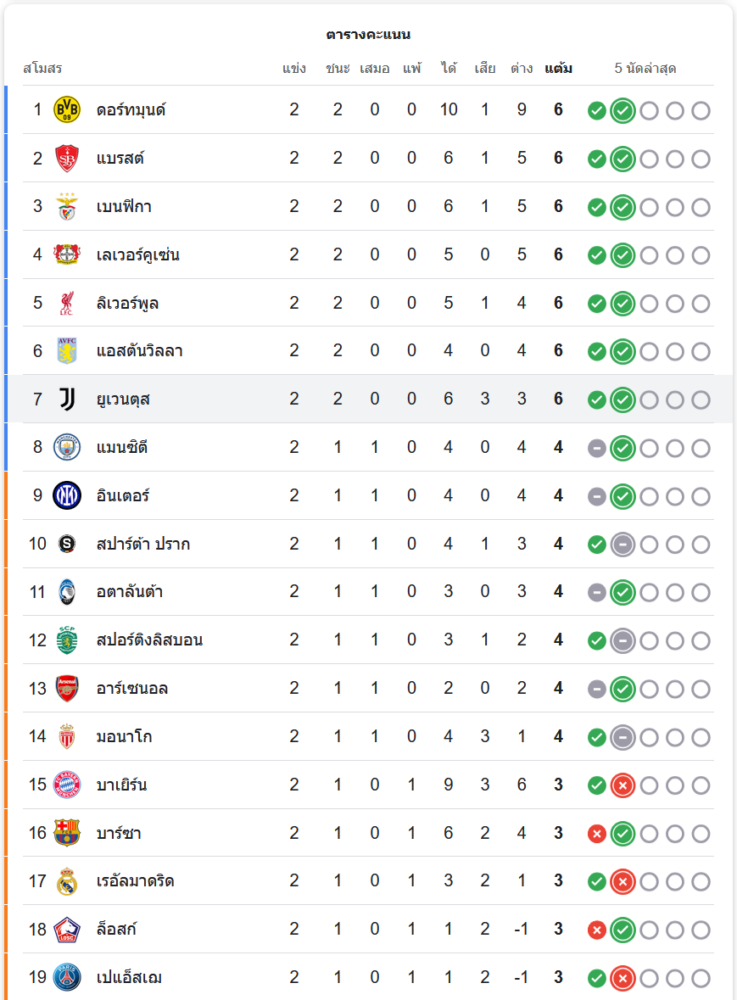Click the Arsenal club badge

67,688
